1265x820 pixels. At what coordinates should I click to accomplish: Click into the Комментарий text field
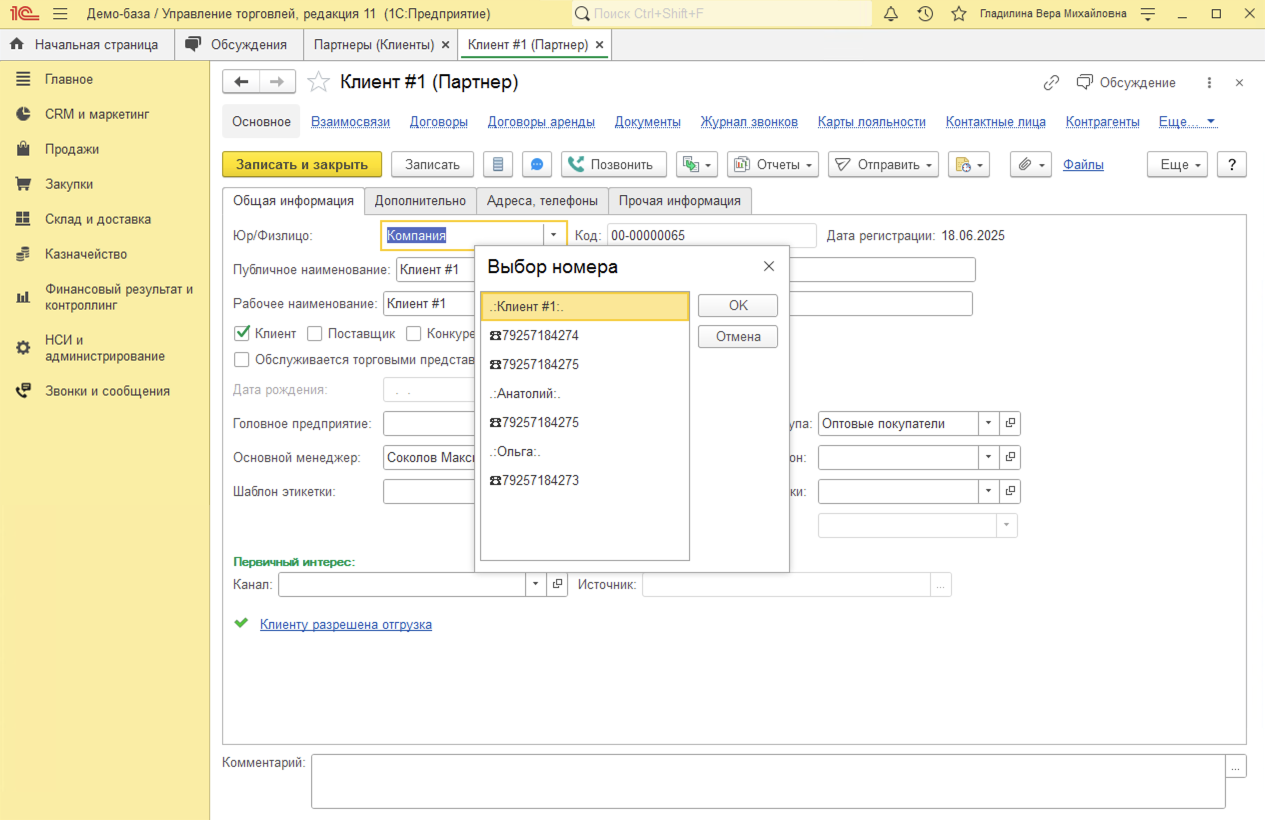pyautogui.click(x=767, y=781)
